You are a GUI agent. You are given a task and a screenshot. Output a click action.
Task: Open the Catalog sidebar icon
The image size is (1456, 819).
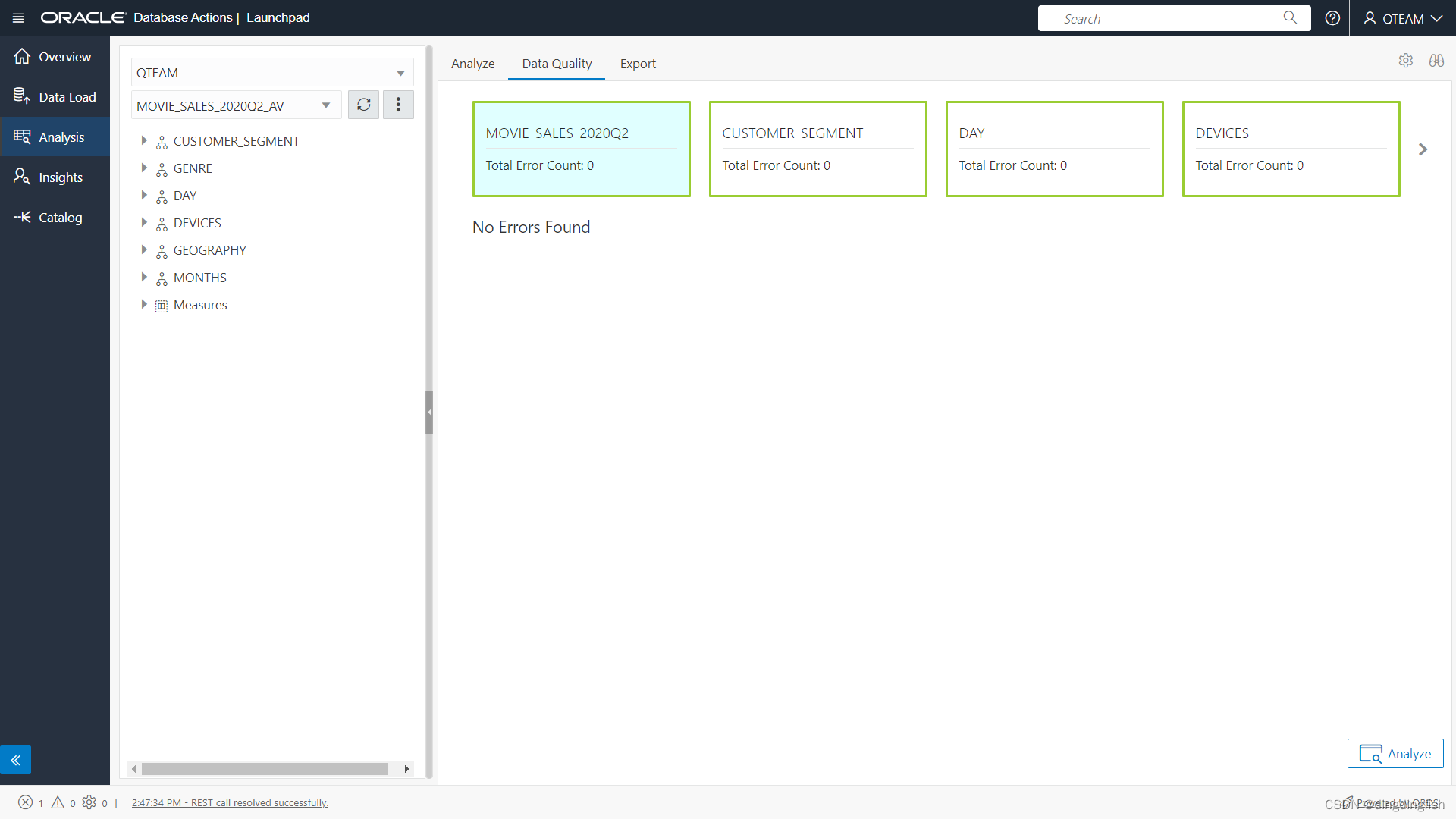[55, 218]
